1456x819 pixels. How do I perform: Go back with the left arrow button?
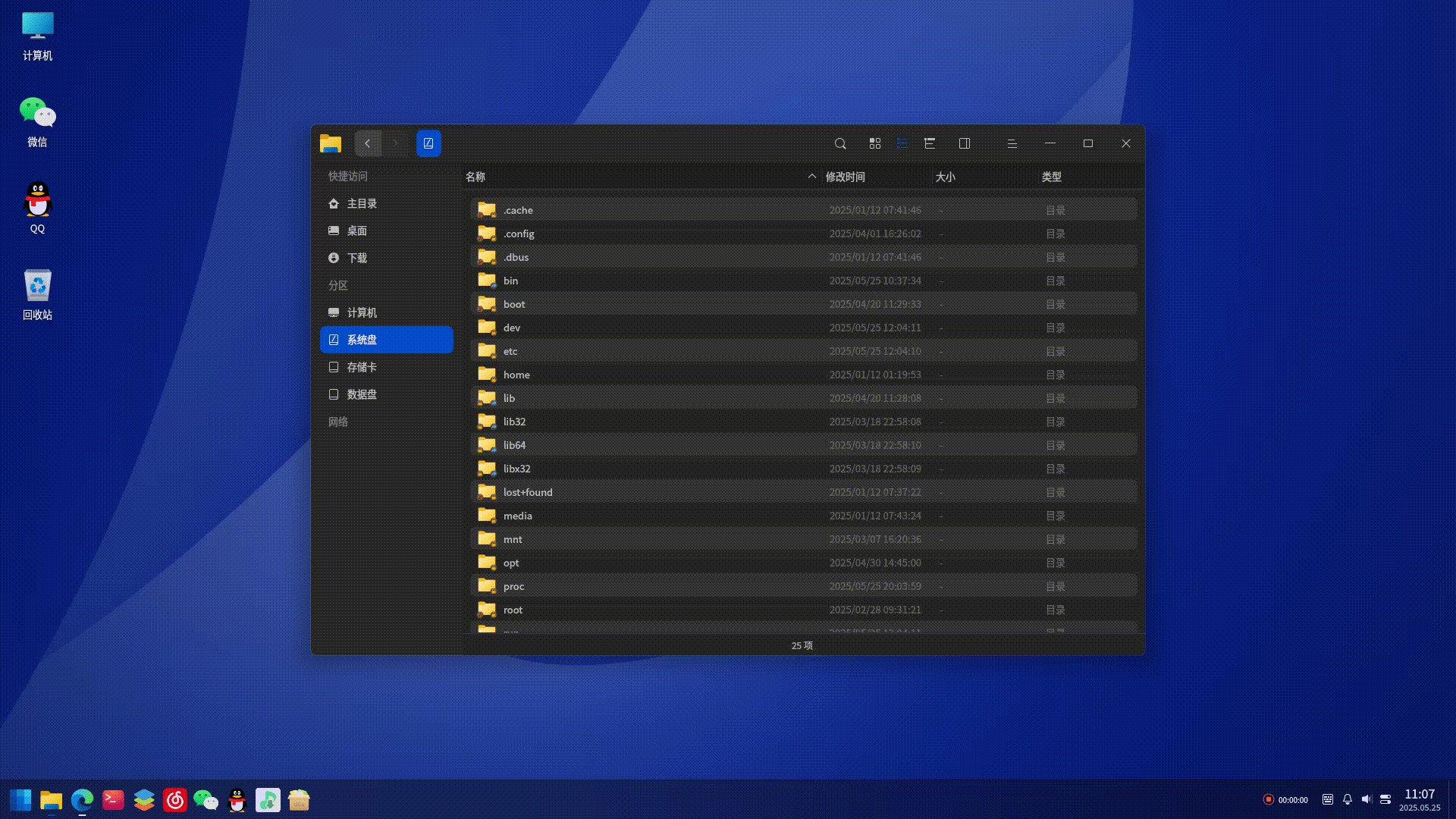tap(368, 143)
